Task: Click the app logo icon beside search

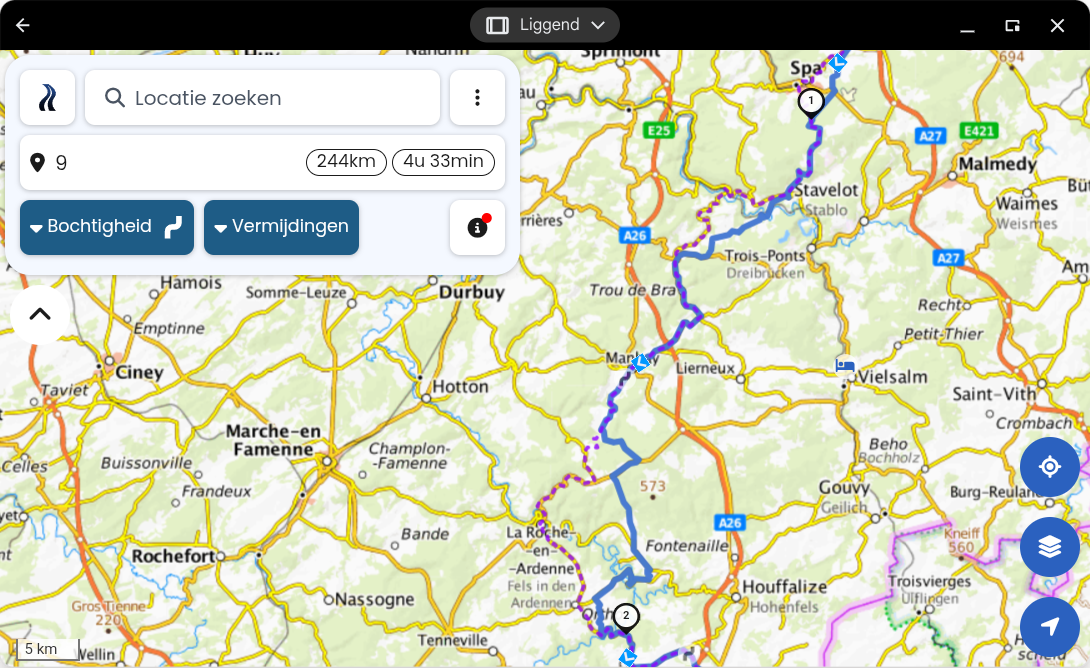Action: (x=47, y=97)
